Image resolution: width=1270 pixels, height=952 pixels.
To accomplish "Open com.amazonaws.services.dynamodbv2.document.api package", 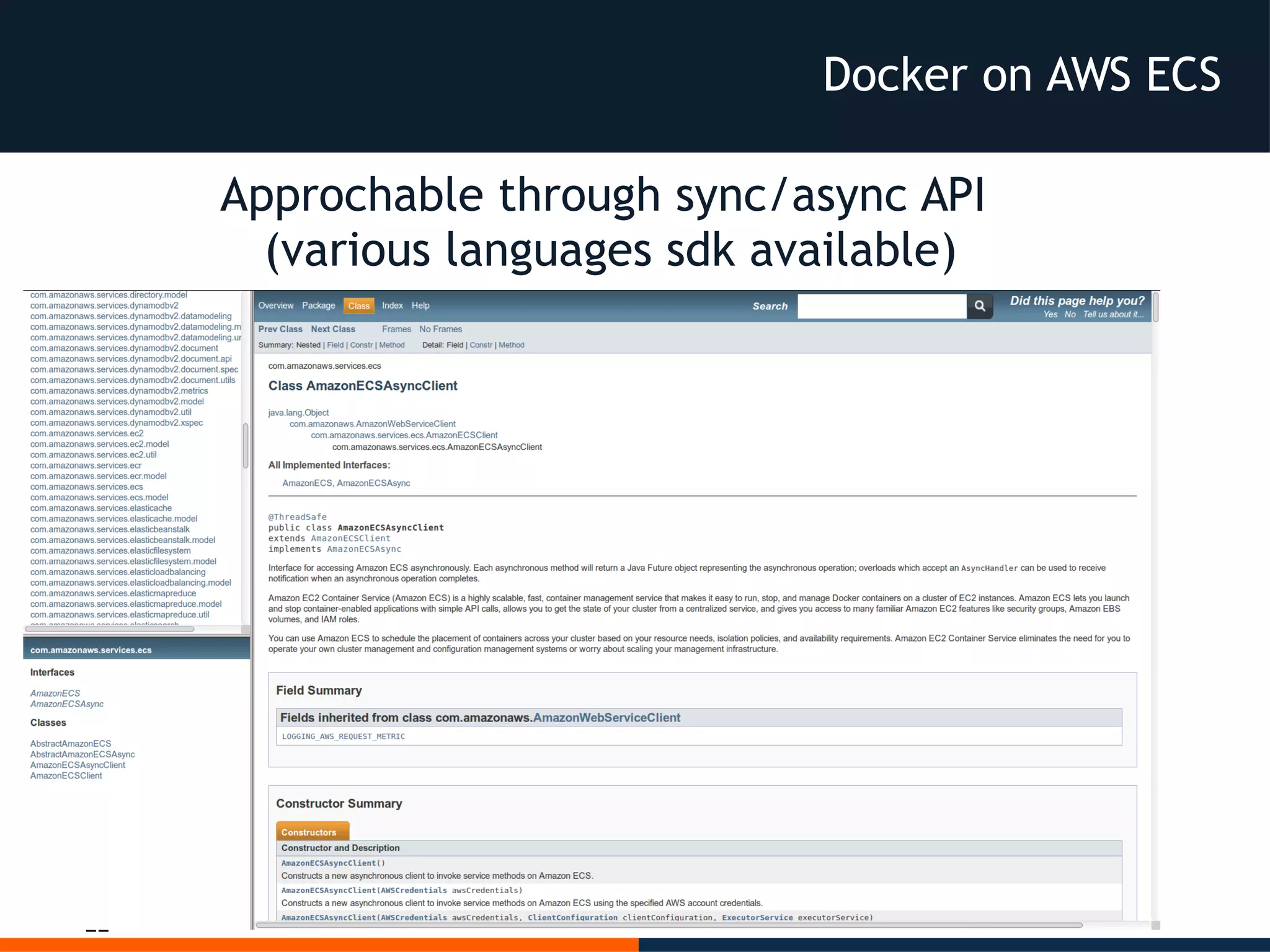I will (x=131, y=359).
